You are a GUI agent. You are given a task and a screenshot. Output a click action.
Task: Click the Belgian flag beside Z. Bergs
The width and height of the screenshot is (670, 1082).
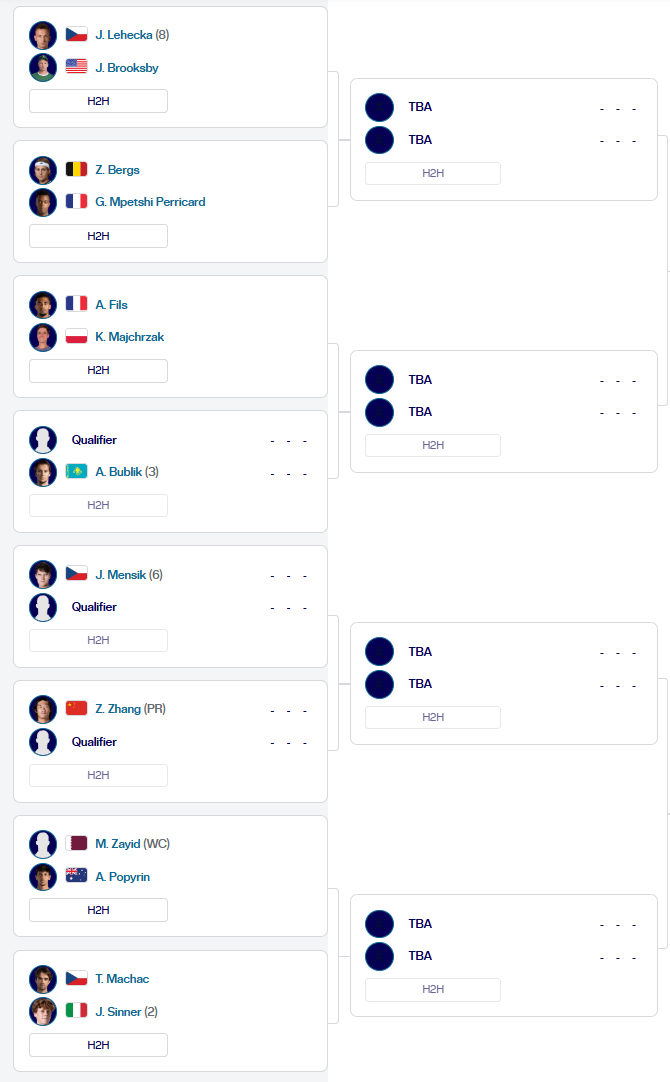(x=76, y=170)
